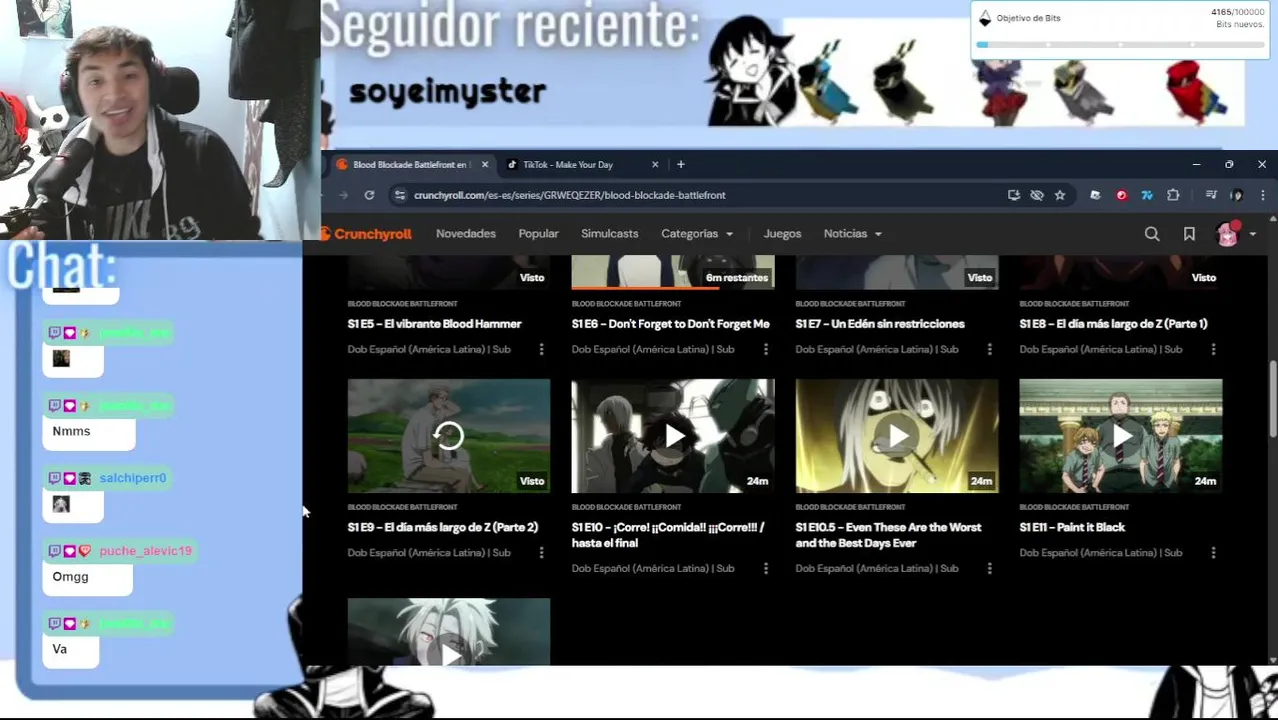Screen dimensions: 1278x720
Task: Open S1 E10 ¡Corre! ¡¡Comida!! title link
Action: [x=668, y=535]
